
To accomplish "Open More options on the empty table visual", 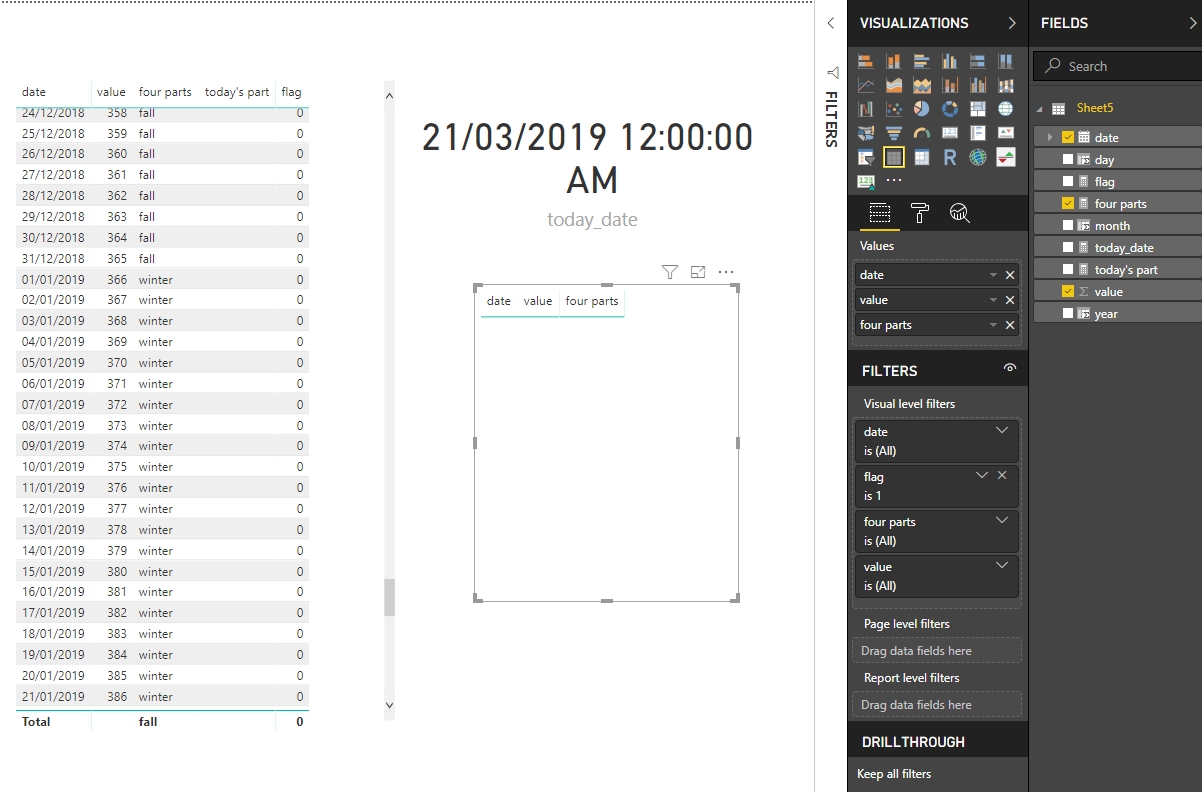I will click(x=726, y=271).
